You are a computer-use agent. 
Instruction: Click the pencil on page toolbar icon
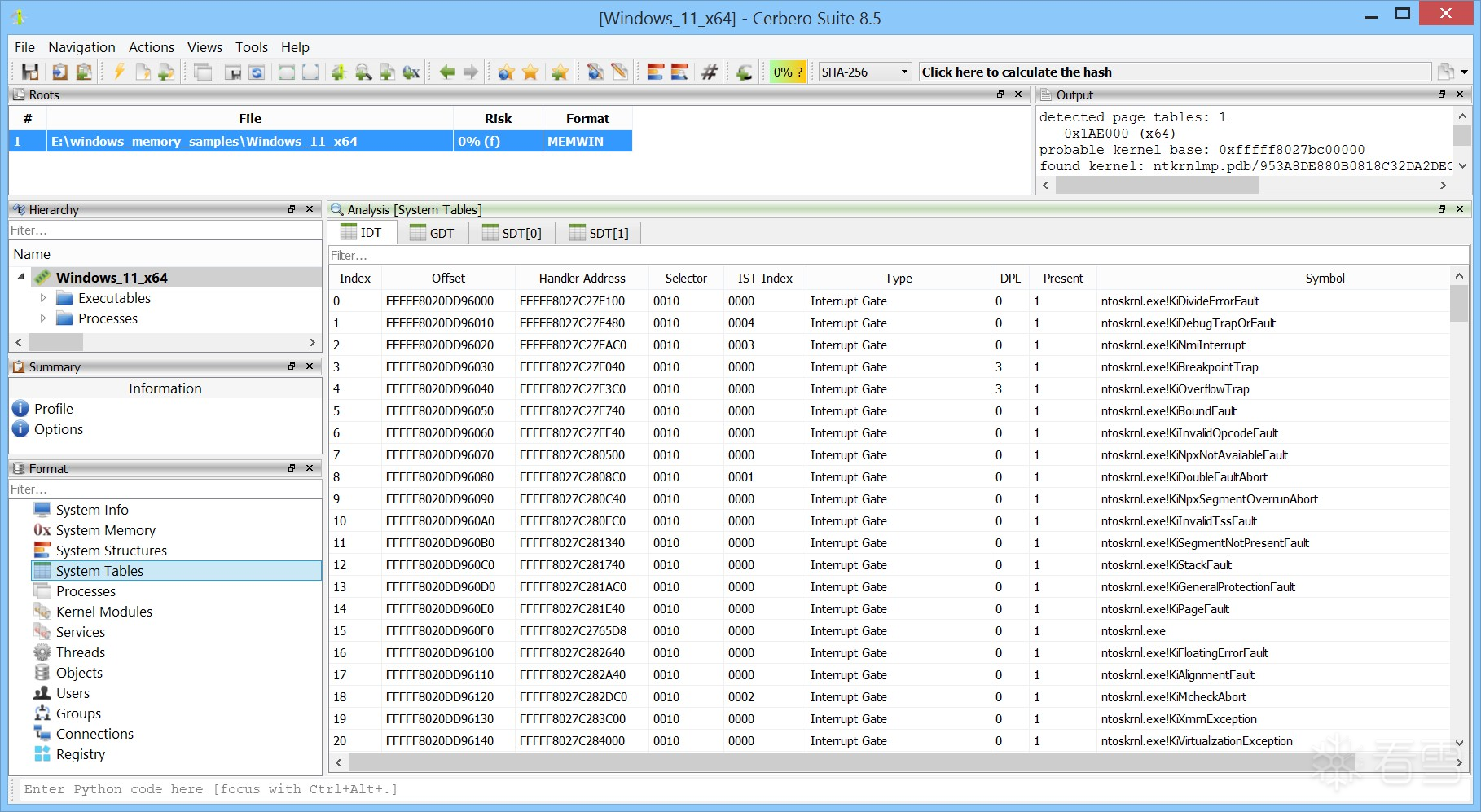[620, 72]
